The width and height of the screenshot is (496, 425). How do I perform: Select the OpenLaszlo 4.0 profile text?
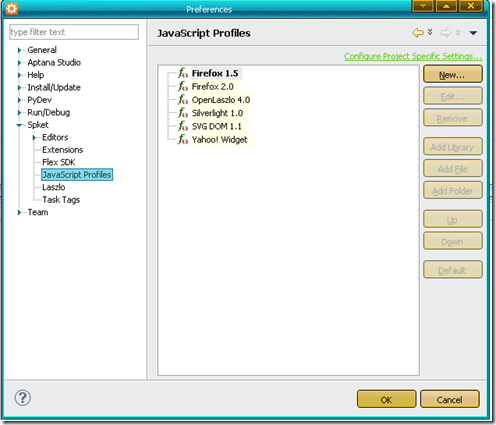pos(221,100)
